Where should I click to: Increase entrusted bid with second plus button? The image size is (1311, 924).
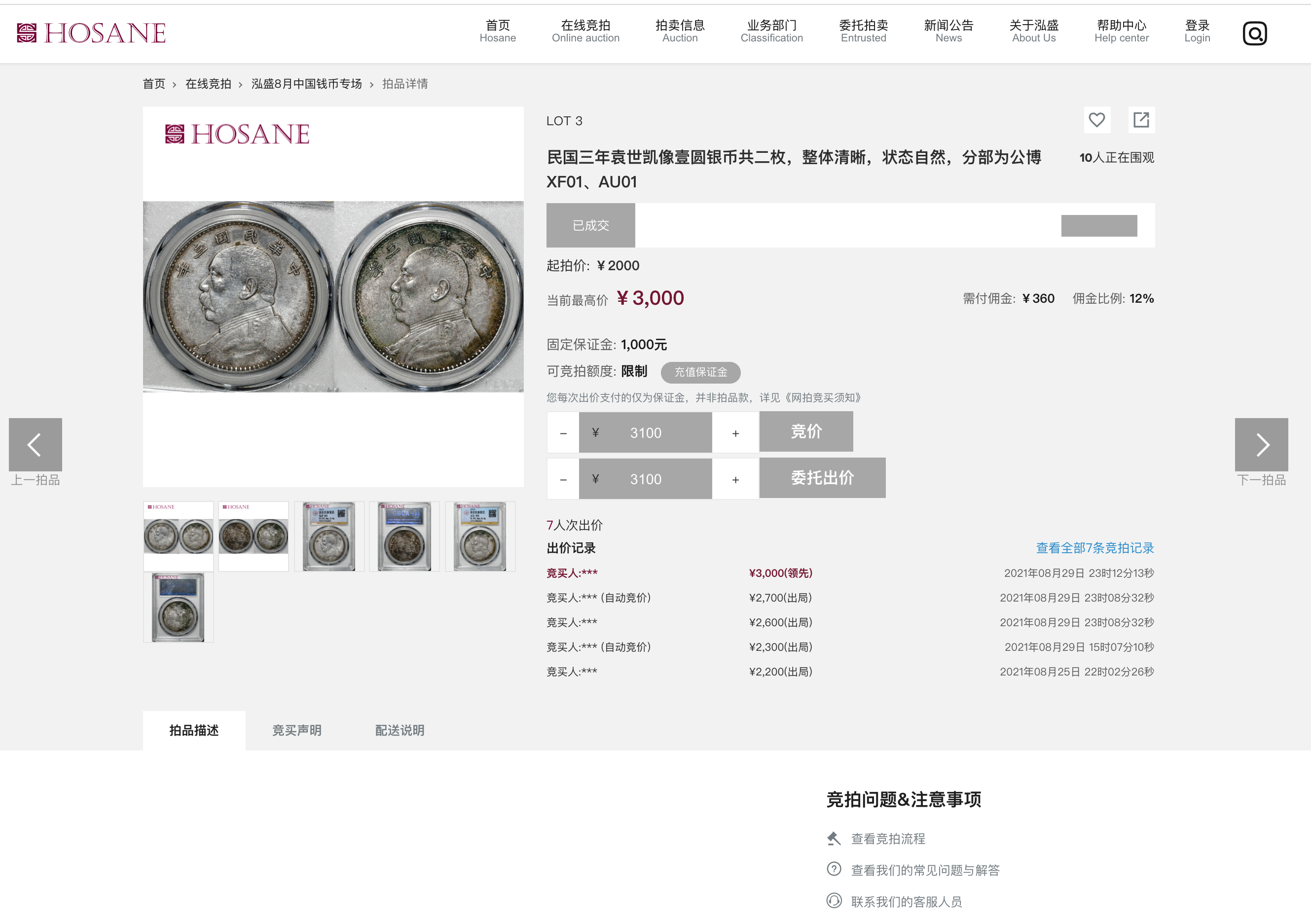[x=735, y=479]
